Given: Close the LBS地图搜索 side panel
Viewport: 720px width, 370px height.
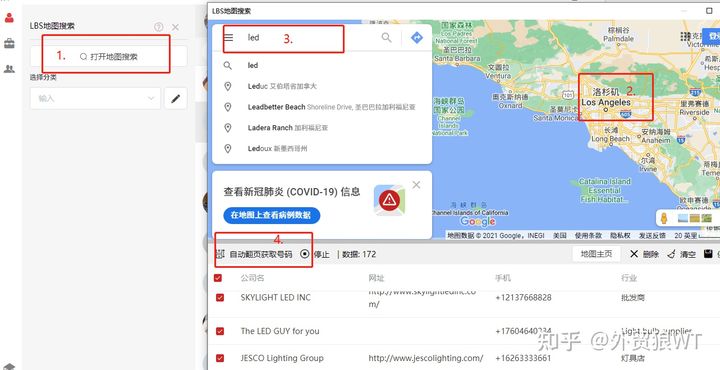Looking at the screenshot, I should click(x=175, y=27).
